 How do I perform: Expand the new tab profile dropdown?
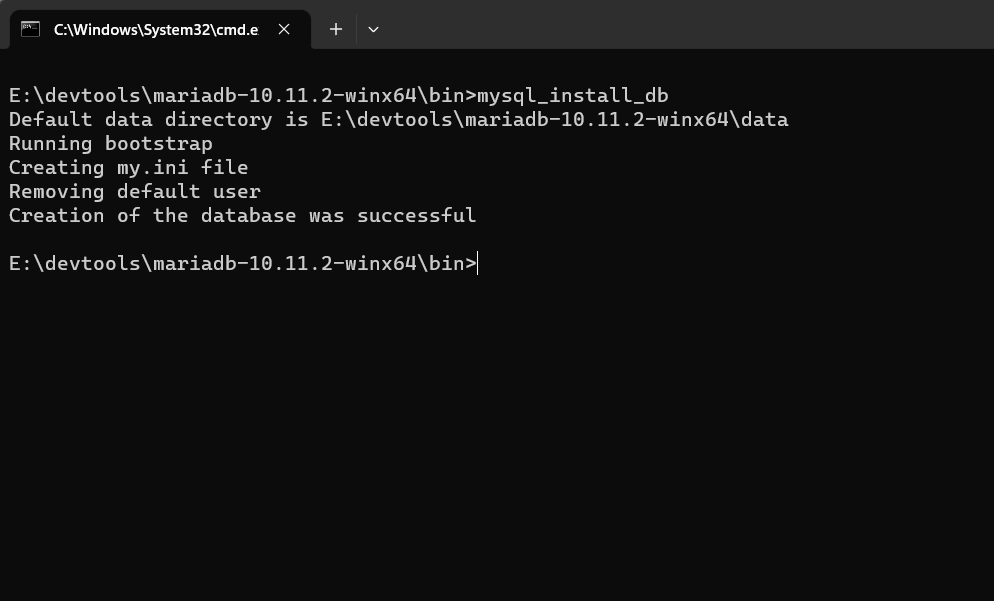click(373, 29)
